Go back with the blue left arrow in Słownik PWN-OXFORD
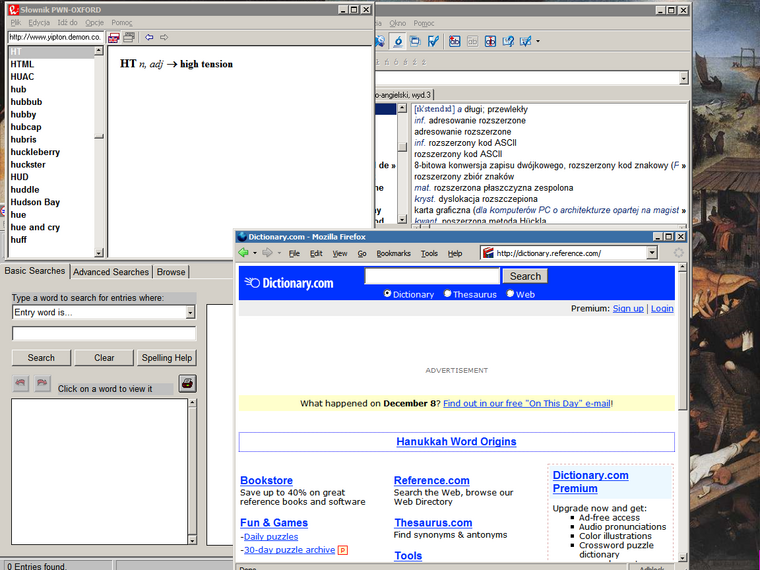 (x=149, y=37)
